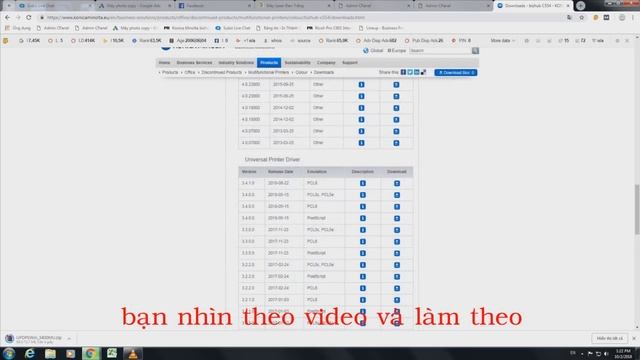Click into the site Search field
Image resolution: width=640 pixels, height=360 pixels.
(x=440, y=51)
